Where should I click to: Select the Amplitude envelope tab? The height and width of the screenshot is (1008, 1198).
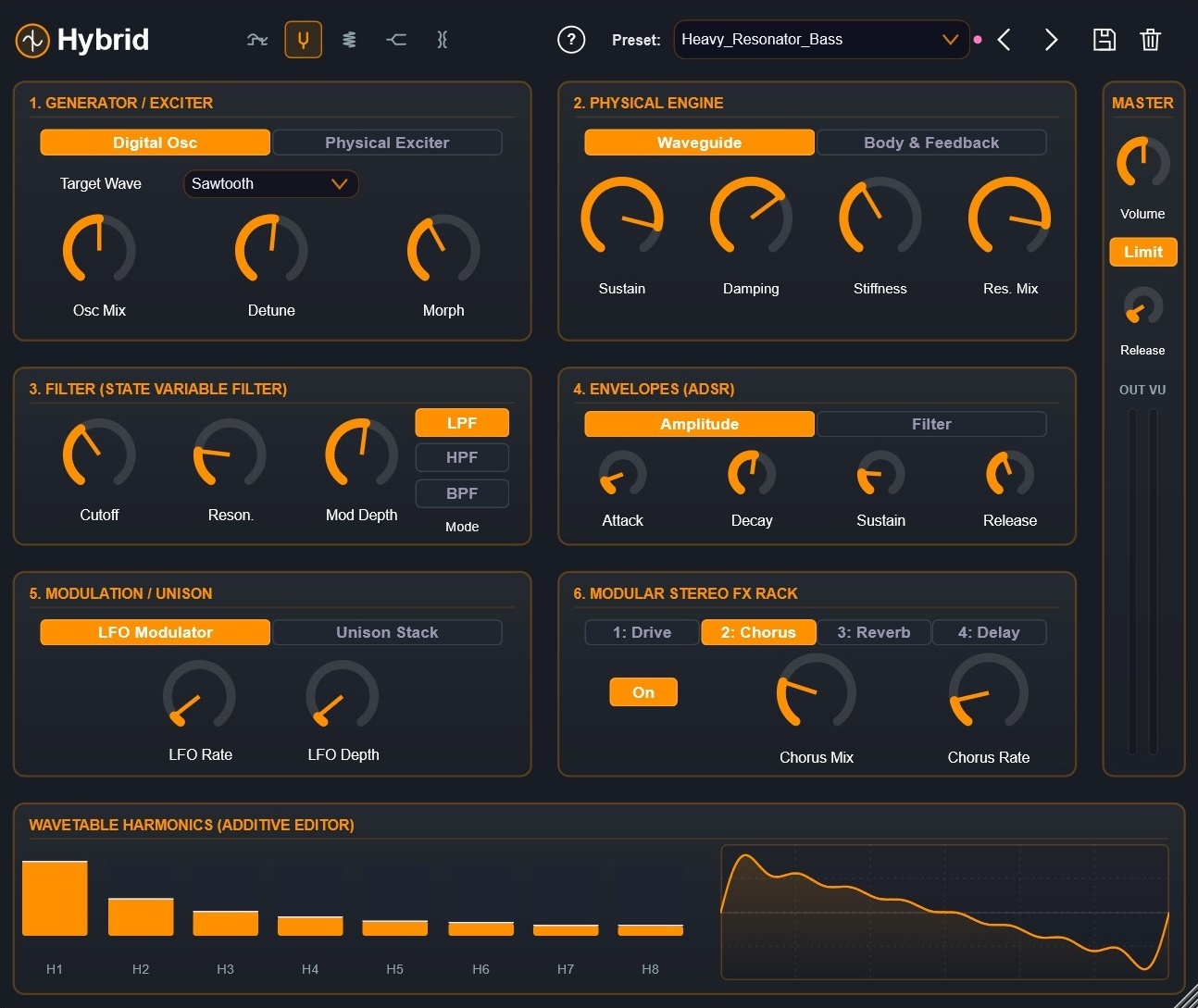[x=699, y=424]
